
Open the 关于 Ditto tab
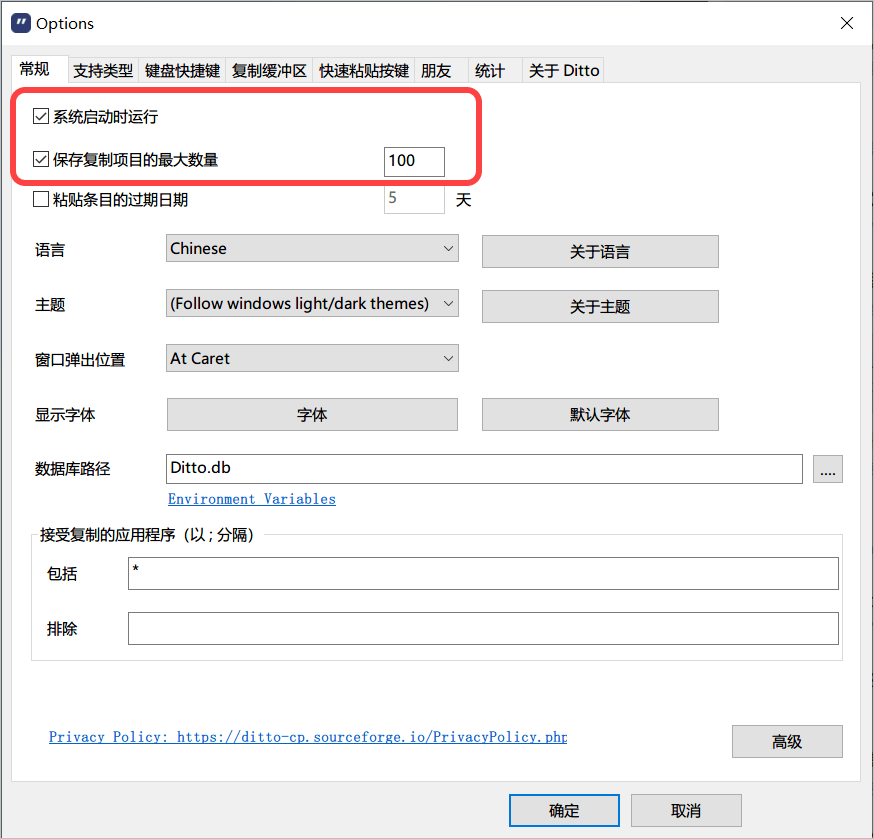pos(563,70)
